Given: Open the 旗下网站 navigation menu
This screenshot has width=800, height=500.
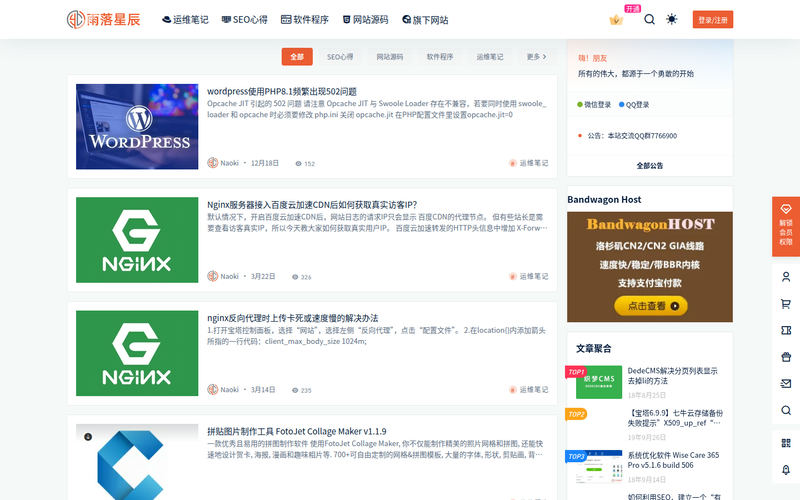Looking at the screenshot, I should (x=425, y=19).
